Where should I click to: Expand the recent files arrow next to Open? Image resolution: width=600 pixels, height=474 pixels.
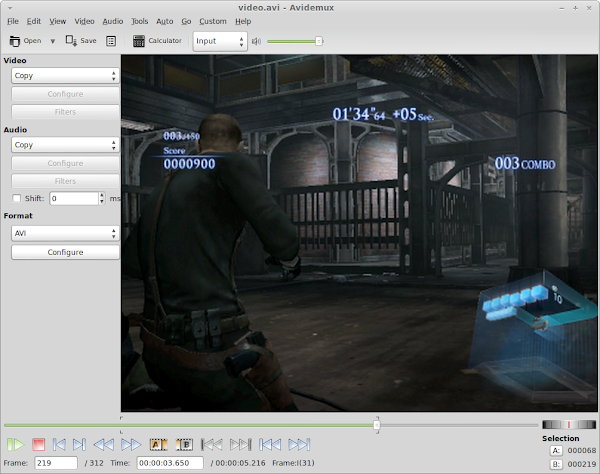click(53, 41)
